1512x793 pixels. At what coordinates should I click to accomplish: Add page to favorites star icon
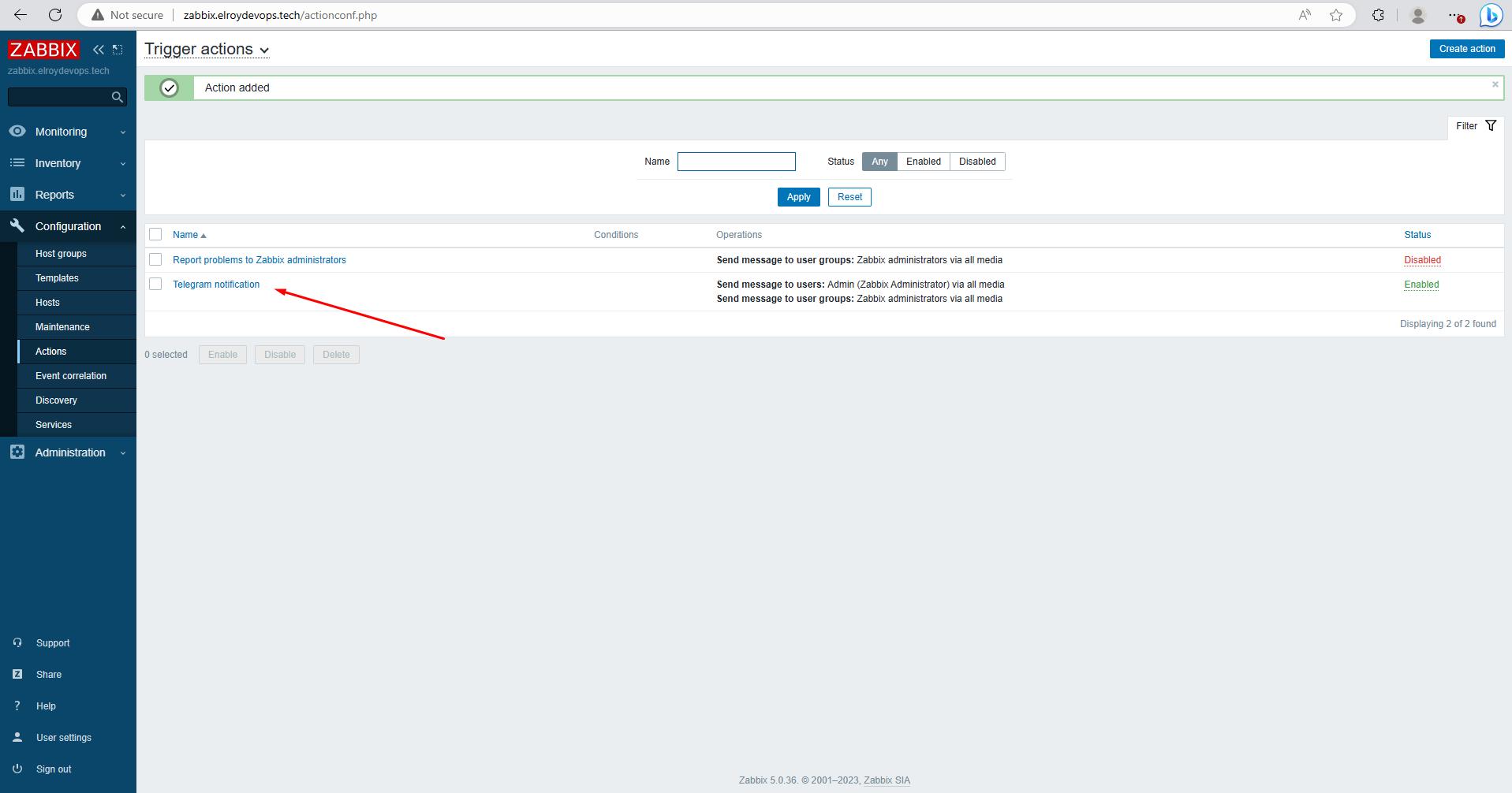(x=1336, y=15)
